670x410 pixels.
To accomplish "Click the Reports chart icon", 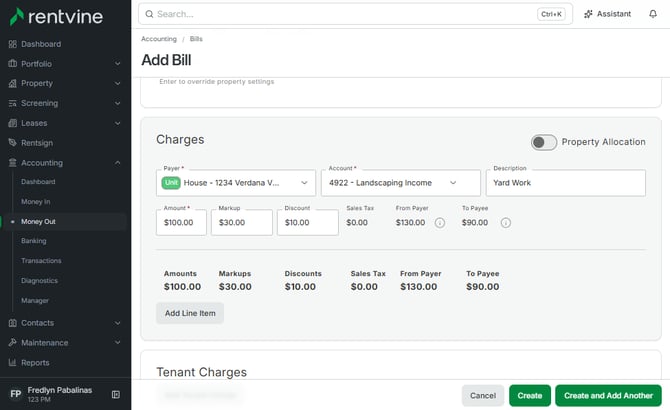I will tap(12, 363).
